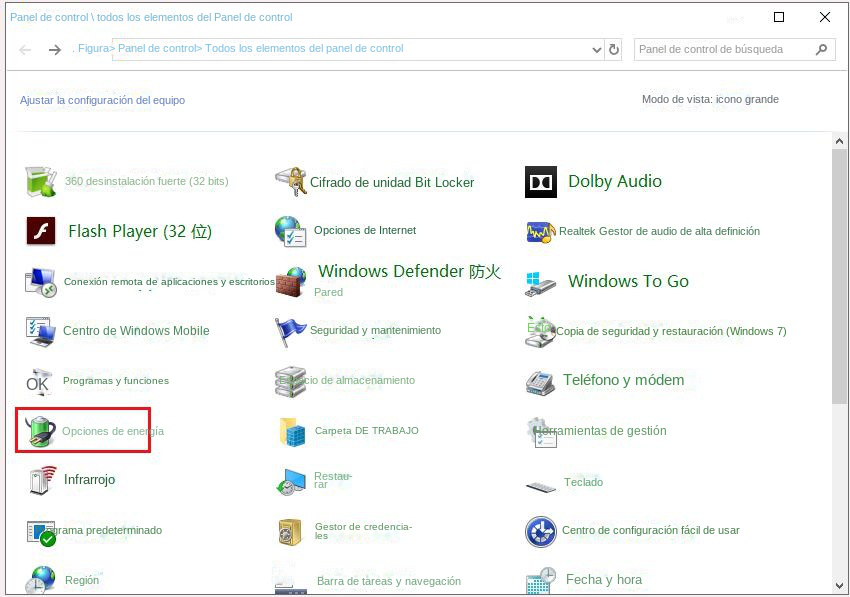
Task: Open the 360 uninstaller trash icon
Action: click(41, 182)
